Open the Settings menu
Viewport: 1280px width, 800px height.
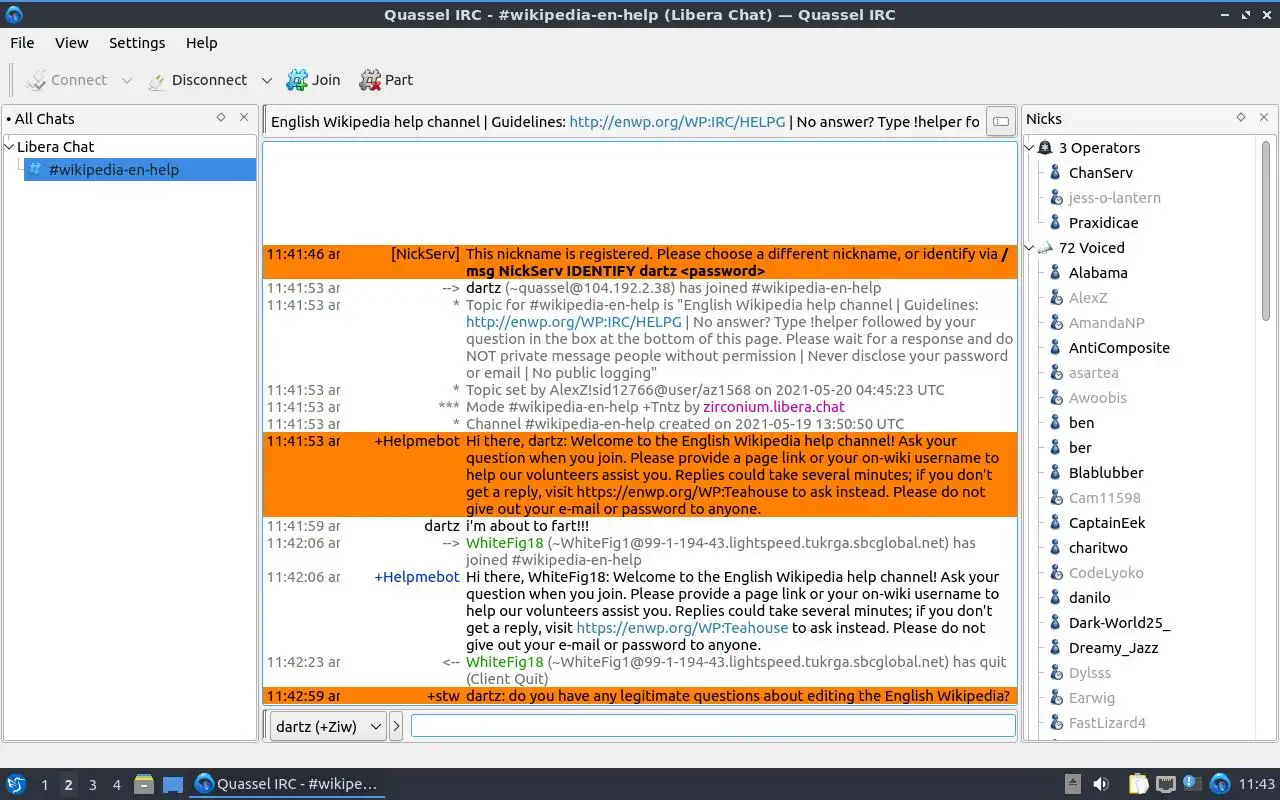(137, 43)
